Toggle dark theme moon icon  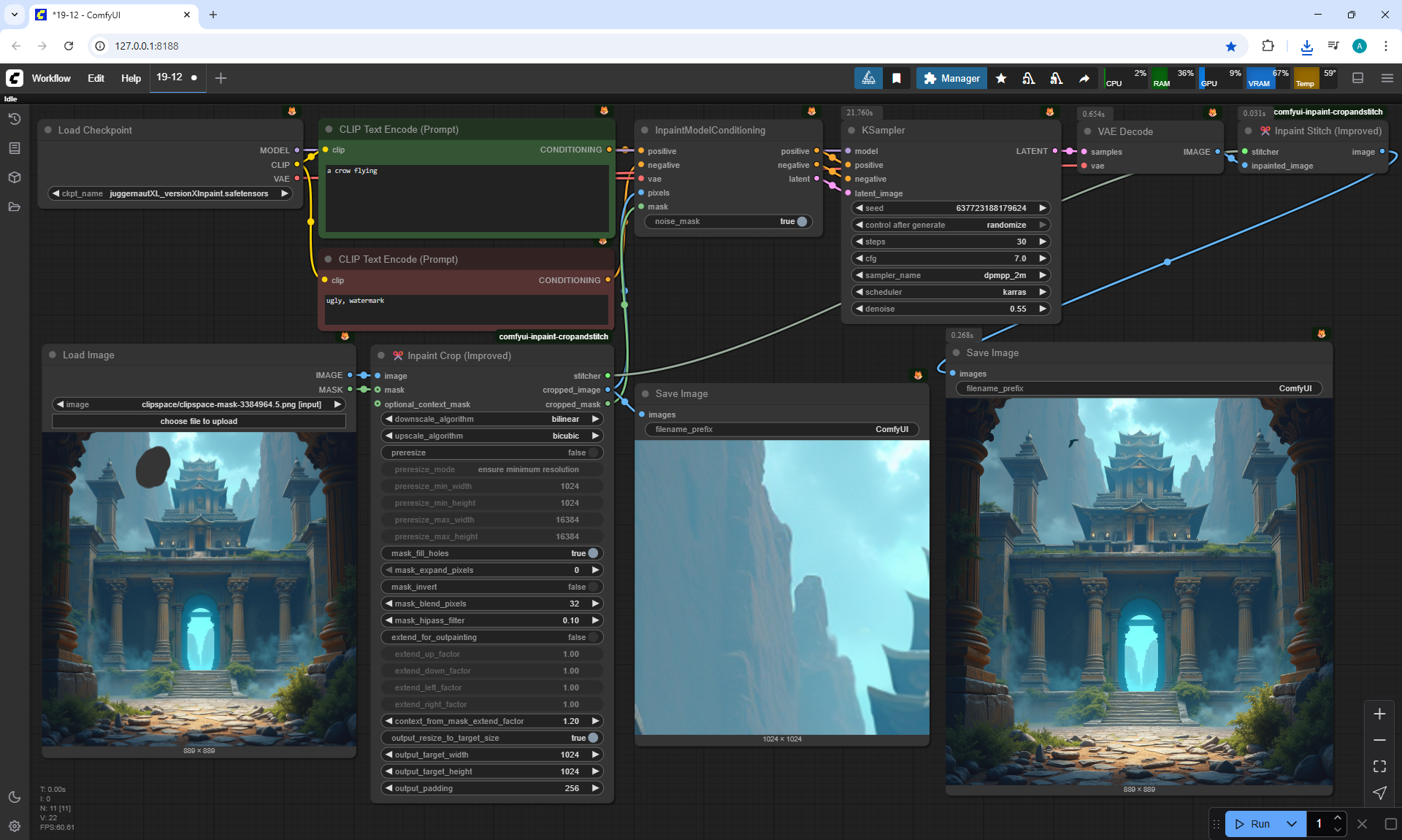point(15,797)
